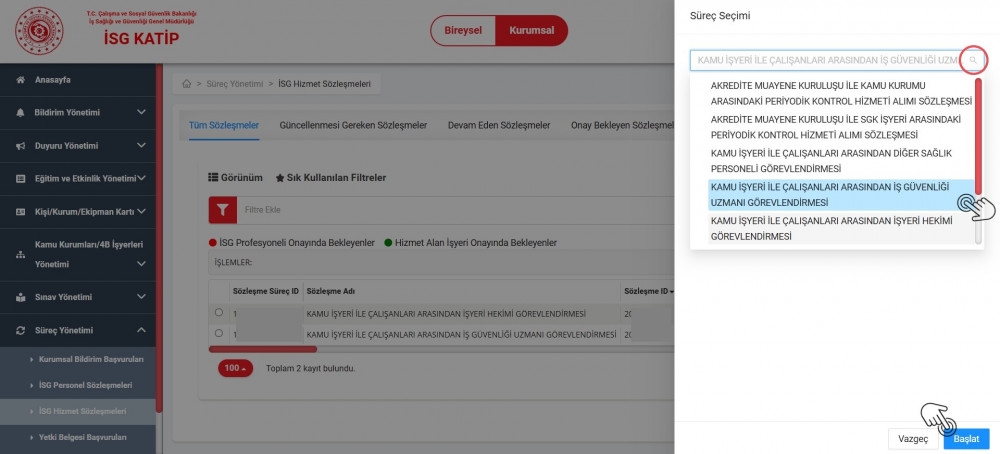Click the Sınav Yönetimi icon
Viewport: 1000px width, 454px height.
[x=20, y=297]
